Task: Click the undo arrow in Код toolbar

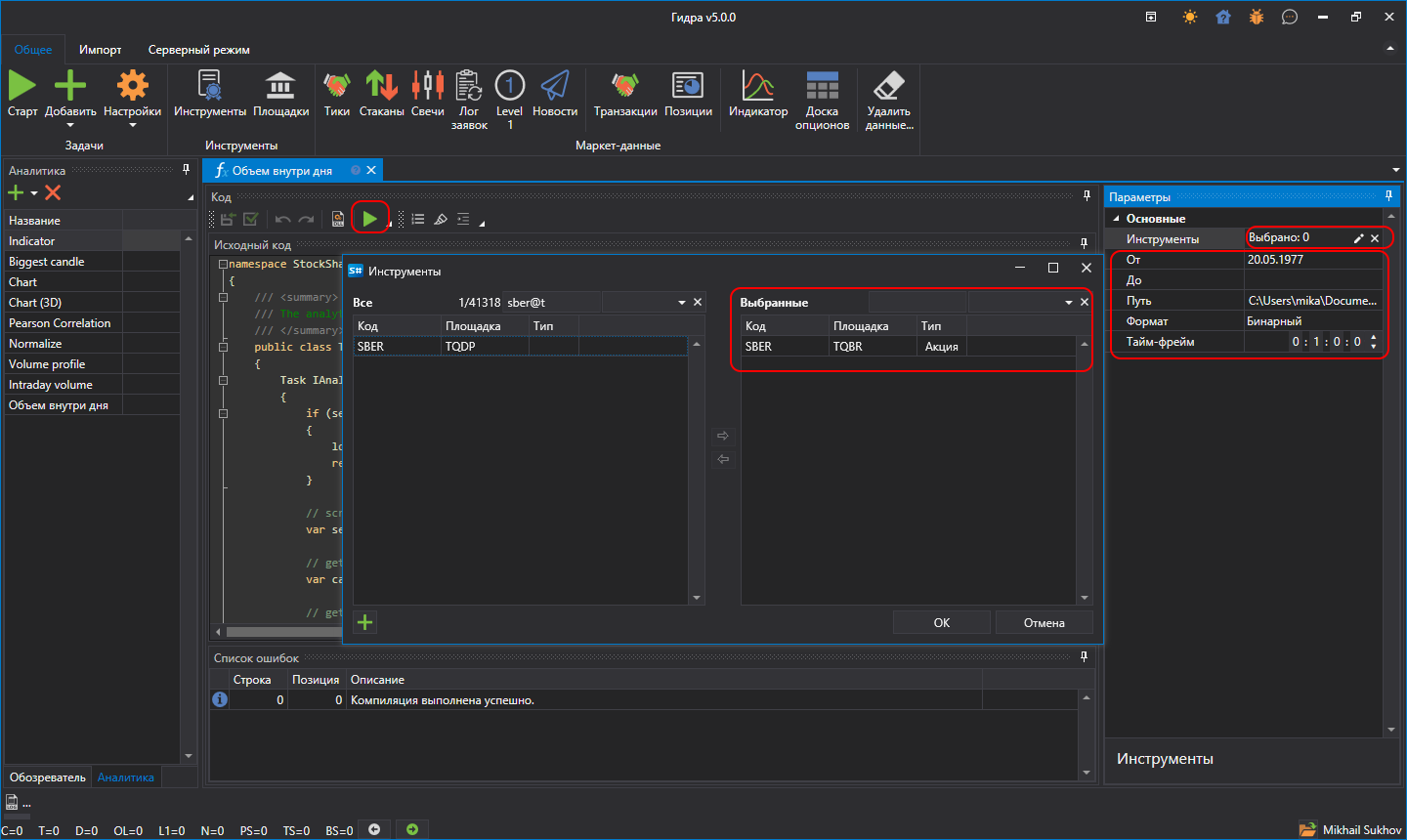Action: [283, 220]
